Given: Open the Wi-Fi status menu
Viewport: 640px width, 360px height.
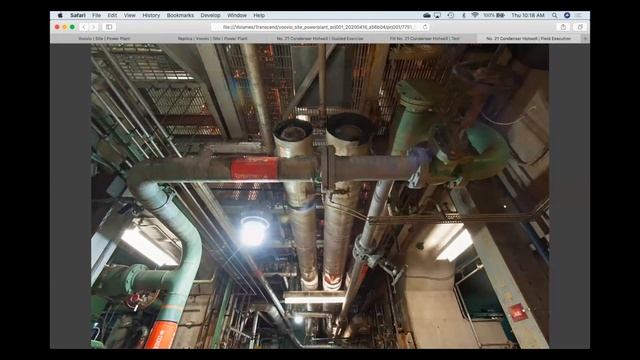Looking at the screenshot, I should pyautogui.click(x=475, y=15).
